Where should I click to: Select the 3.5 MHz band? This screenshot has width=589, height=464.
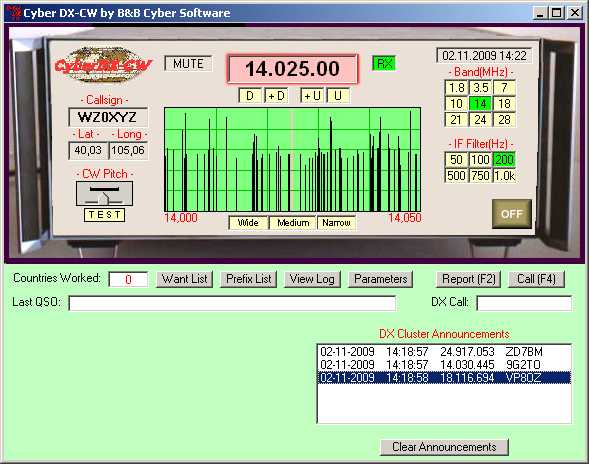tap(480, 88)
